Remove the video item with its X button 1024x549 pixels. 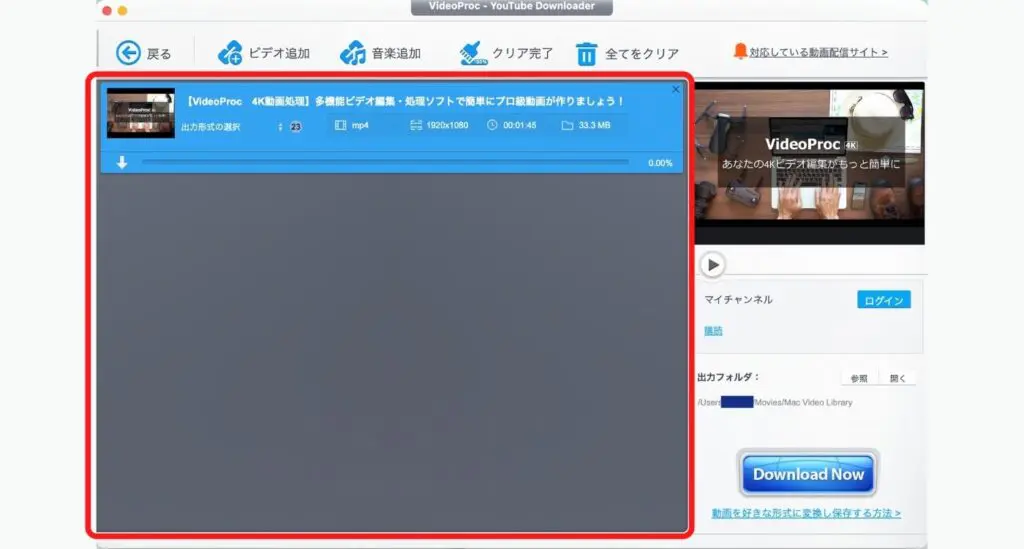(x=676, y=89)
